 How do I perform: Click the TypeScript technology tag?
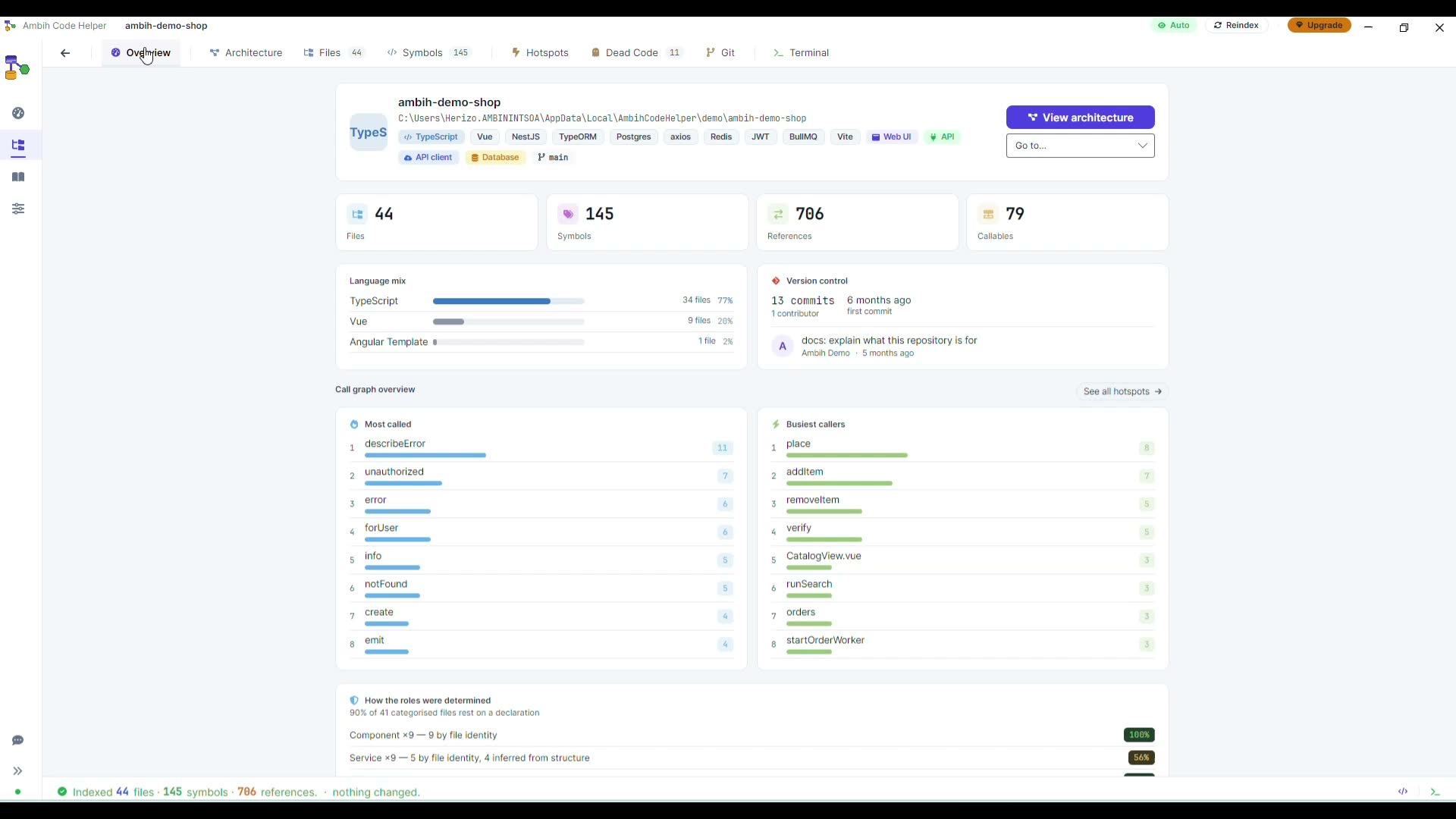(x=431, y=137)
